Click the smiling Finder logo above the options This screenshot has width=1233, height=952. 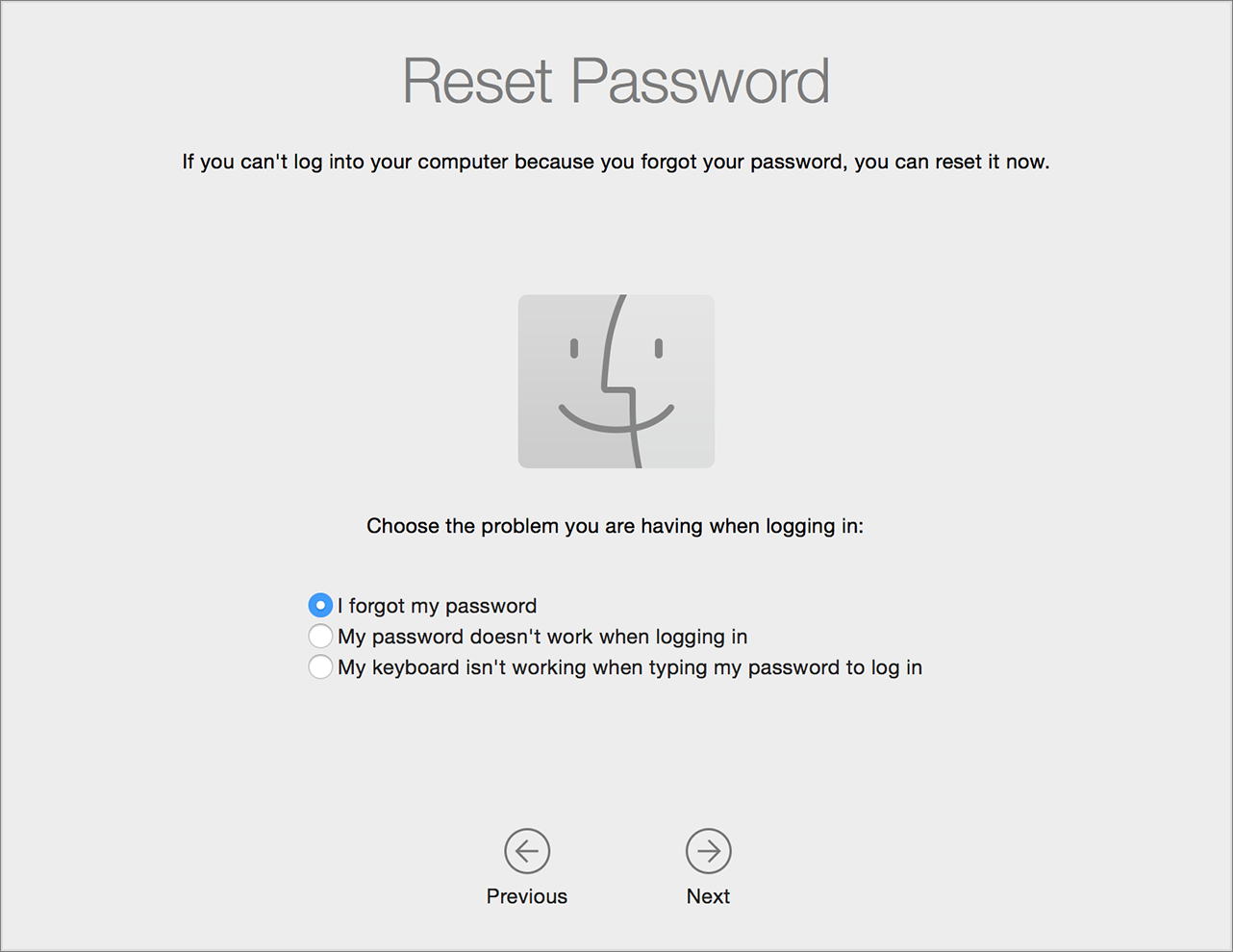616,381
